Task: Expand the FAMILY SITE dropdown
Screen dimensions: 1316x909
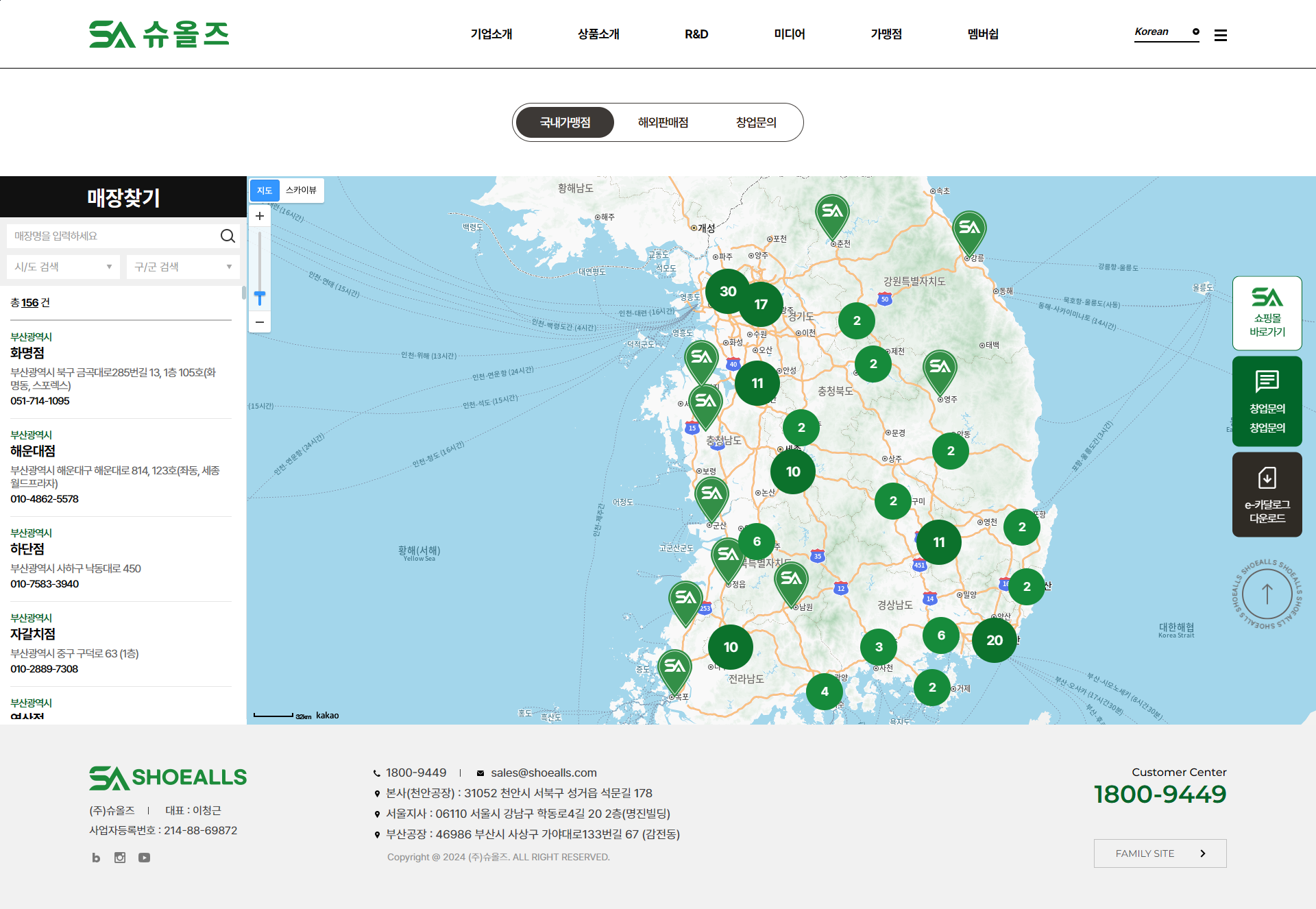Action: [1160, 853]
